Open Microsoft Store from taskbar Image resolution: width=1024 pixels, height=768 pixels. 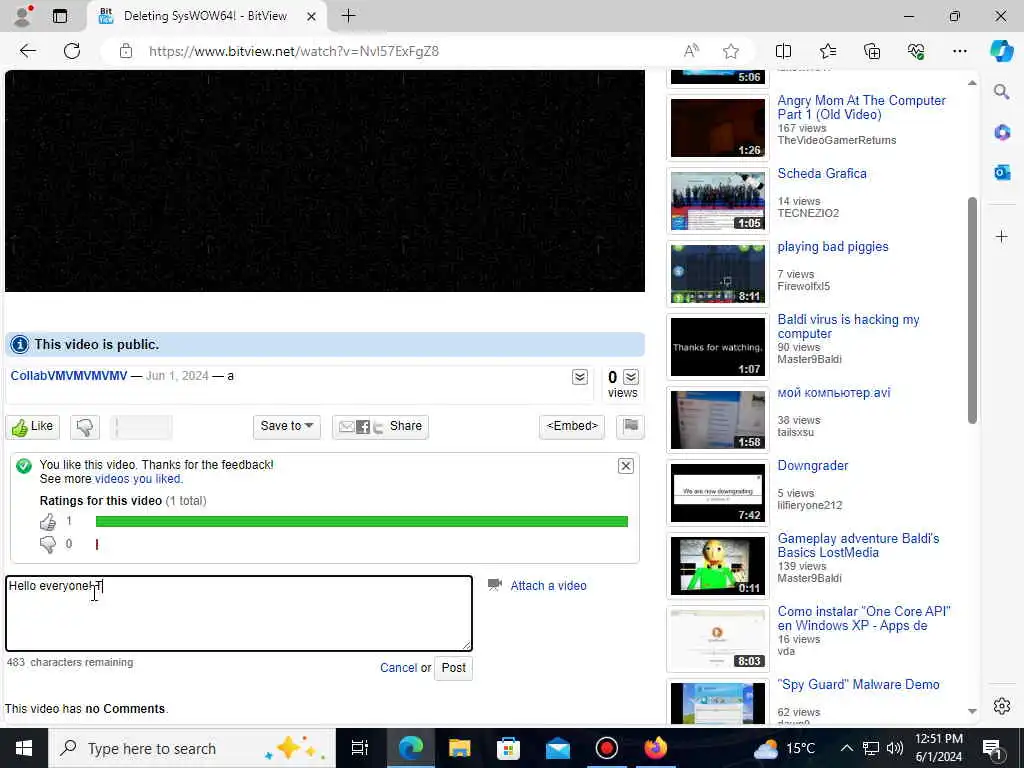[508, 748]
